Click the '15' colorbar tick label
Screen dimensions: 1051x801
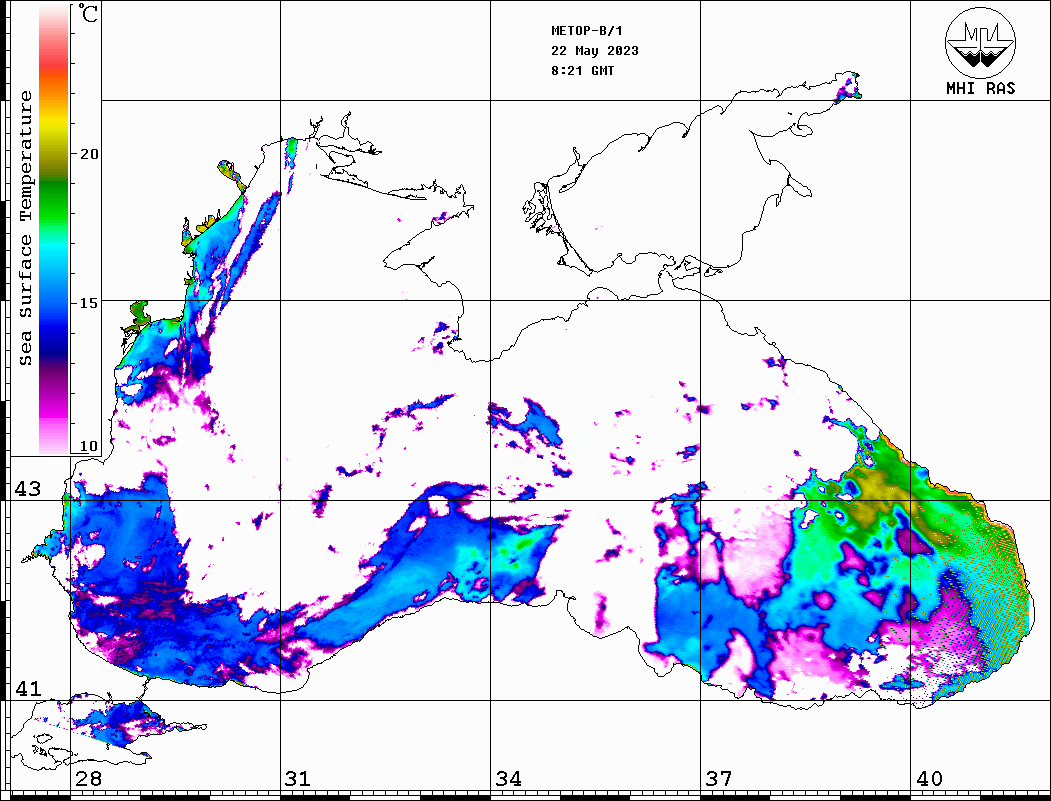pyautogui.click(x=88, y=303)
